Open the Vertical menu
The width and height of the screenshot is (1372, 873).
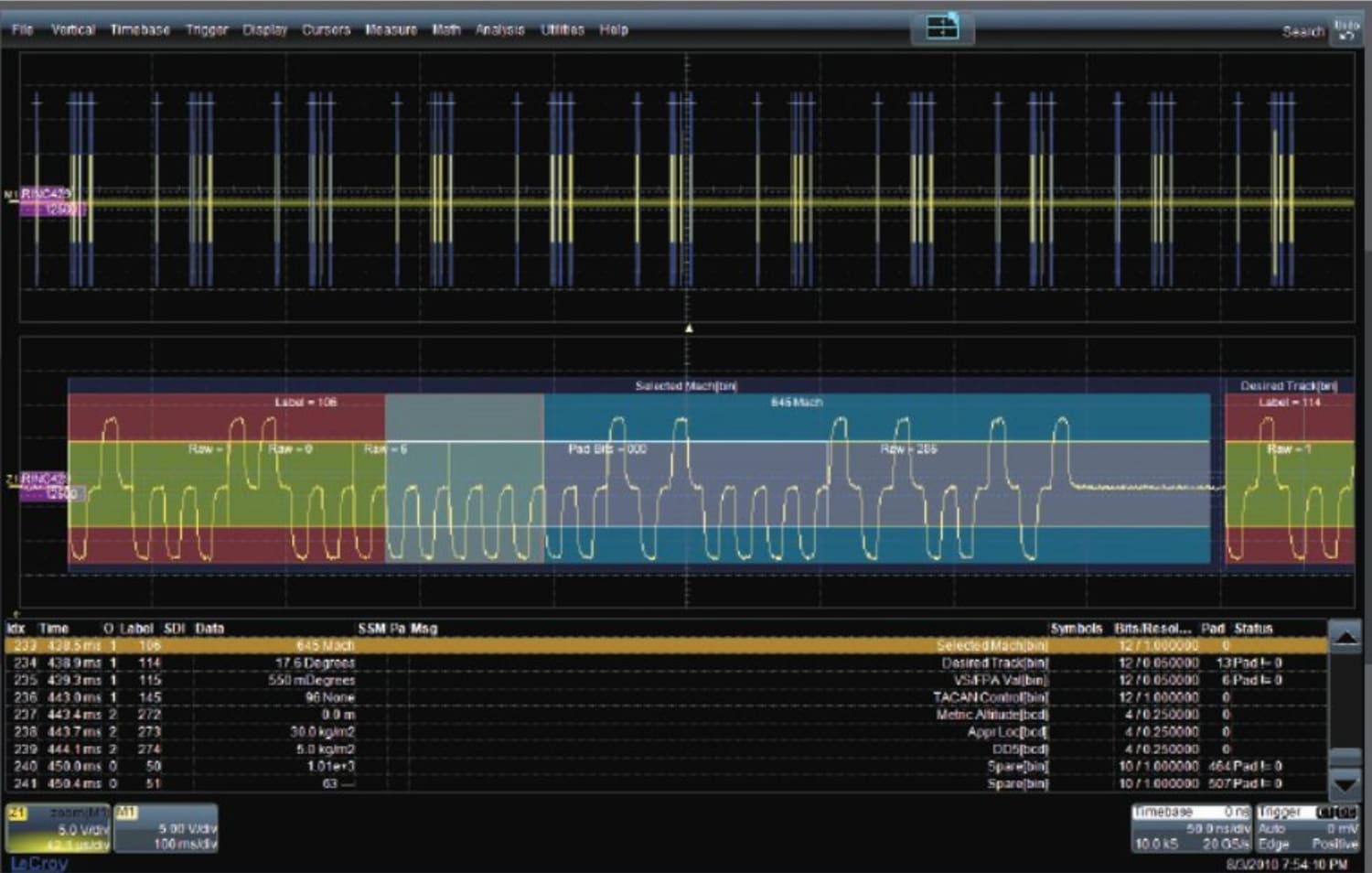tap(71, 29)
